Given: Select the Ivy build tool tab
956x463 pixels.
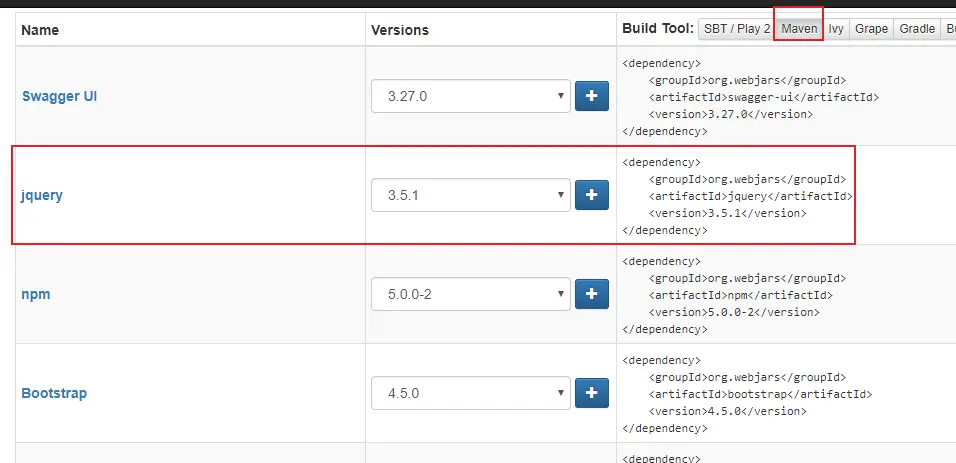Looking at the screenshot, I should click(x=836, y=29).
